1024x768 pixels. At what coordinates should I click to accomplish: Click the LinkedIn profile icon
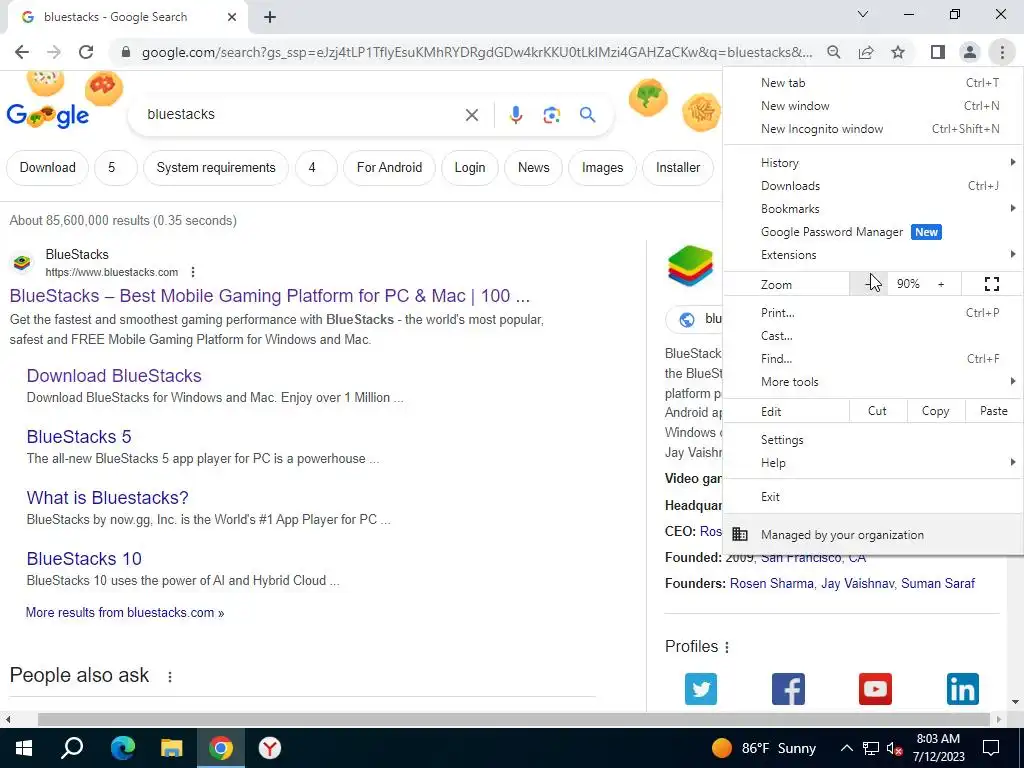coord(963,689)
